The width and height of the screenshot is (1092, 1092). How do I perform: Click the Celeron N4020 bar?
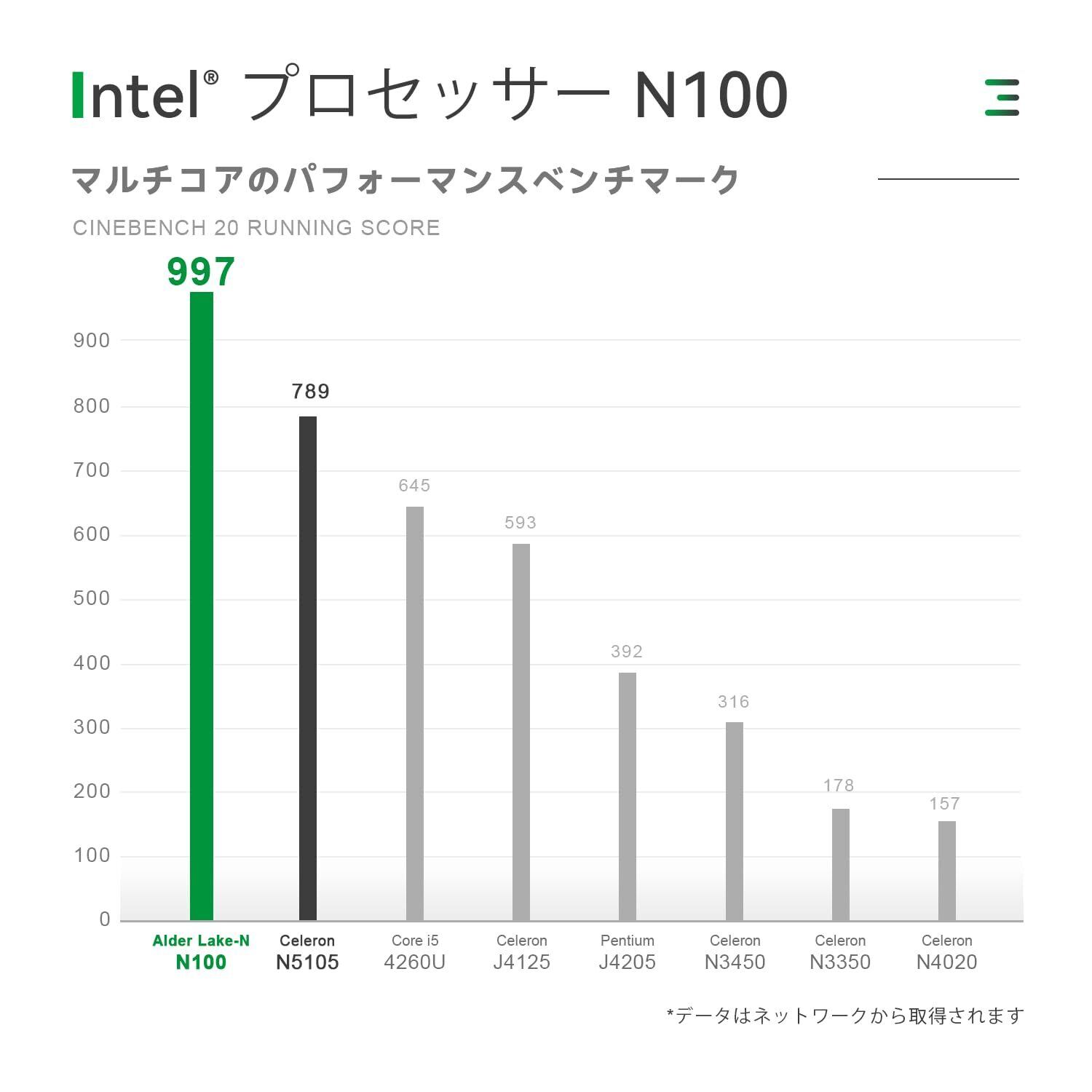click(947, 870)
